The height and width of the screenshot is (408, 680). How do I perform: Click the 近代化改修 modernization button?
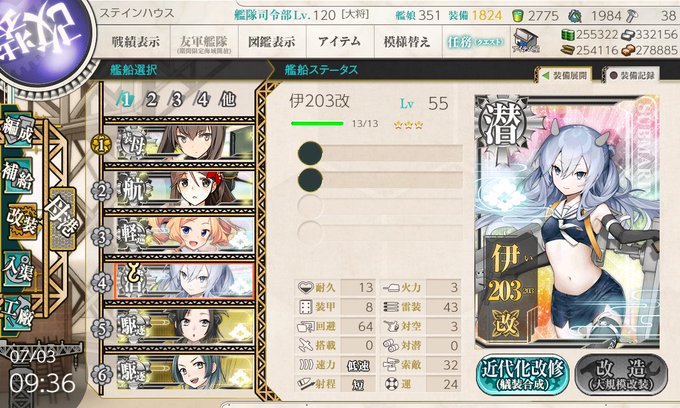[523, 374]
